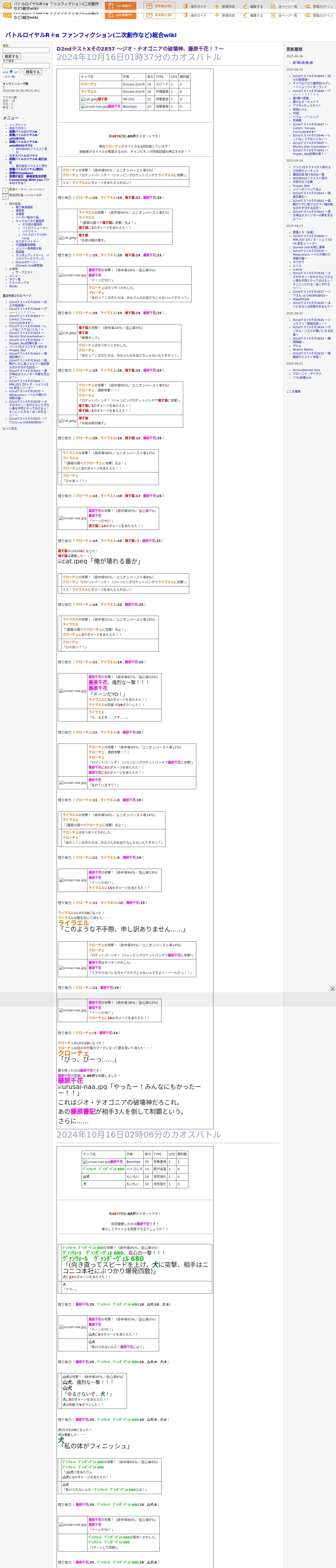Open フシミVSカラスマすぐ終わる in left recent list

click(27, 347)
